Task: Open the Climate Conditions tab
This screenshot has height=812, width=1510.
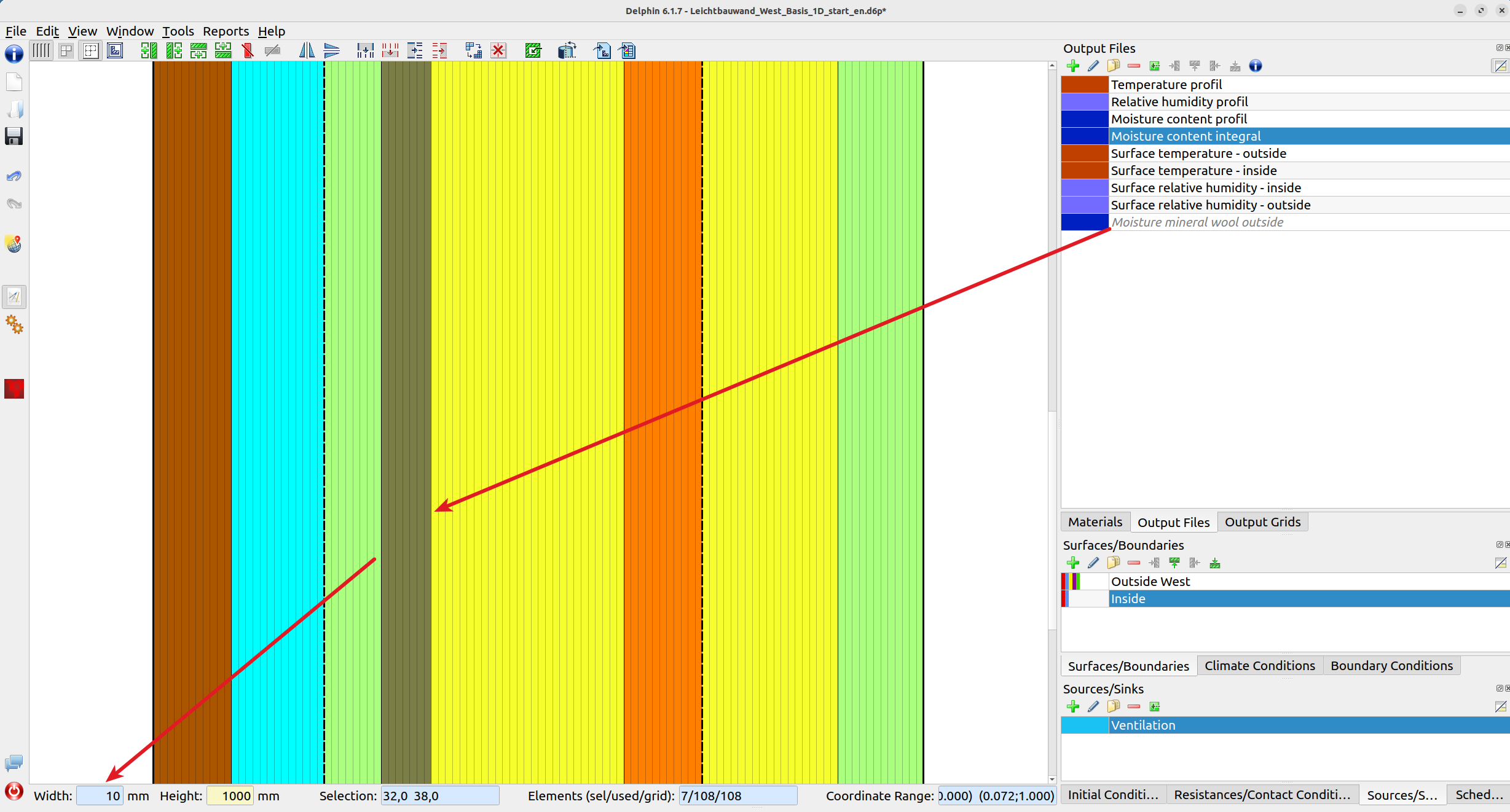Action: click(1259, 666)
